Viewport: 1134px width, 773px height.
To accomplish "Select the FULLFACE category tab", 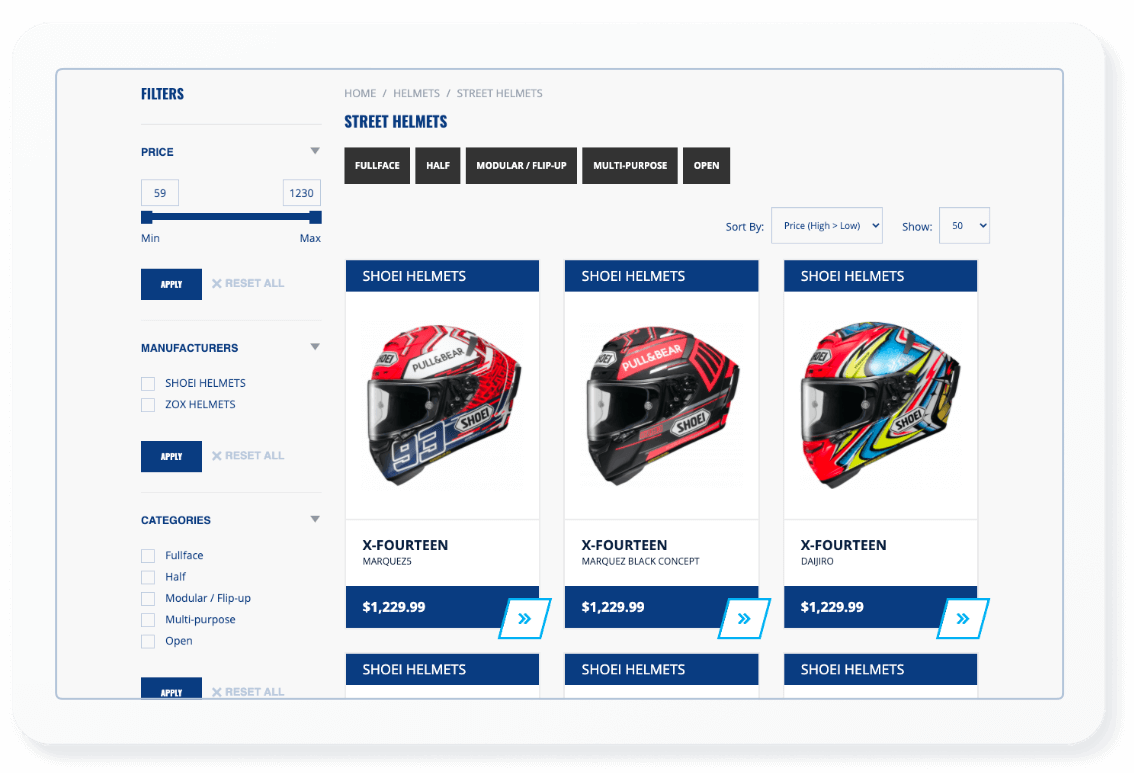I will coord(377,166).
